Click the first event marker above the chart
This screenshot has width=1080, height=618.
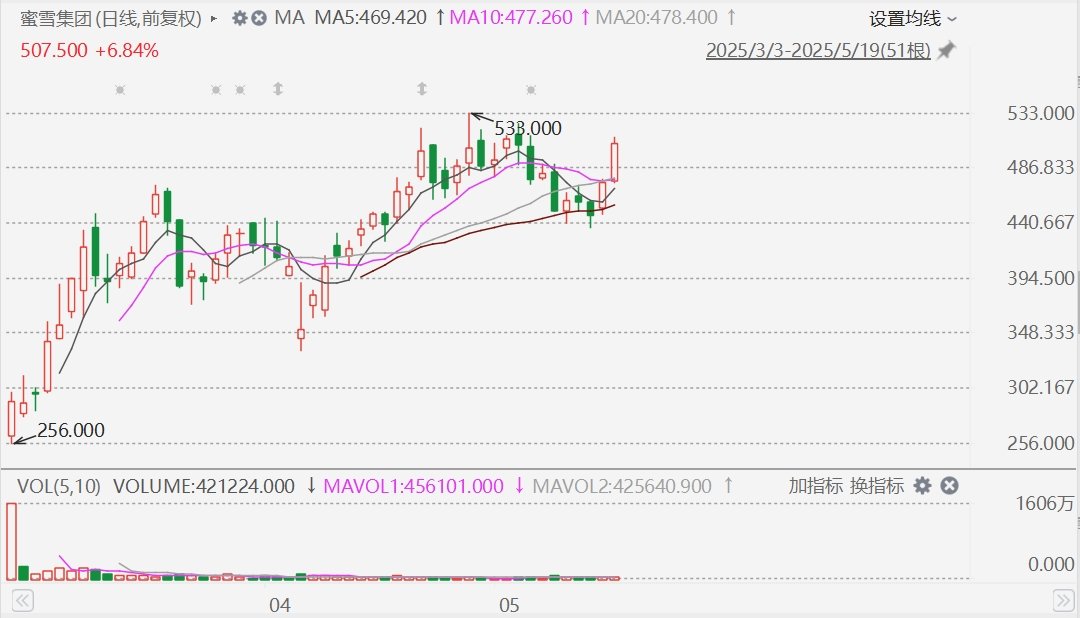pyautogui.click(x=120, y=90)
